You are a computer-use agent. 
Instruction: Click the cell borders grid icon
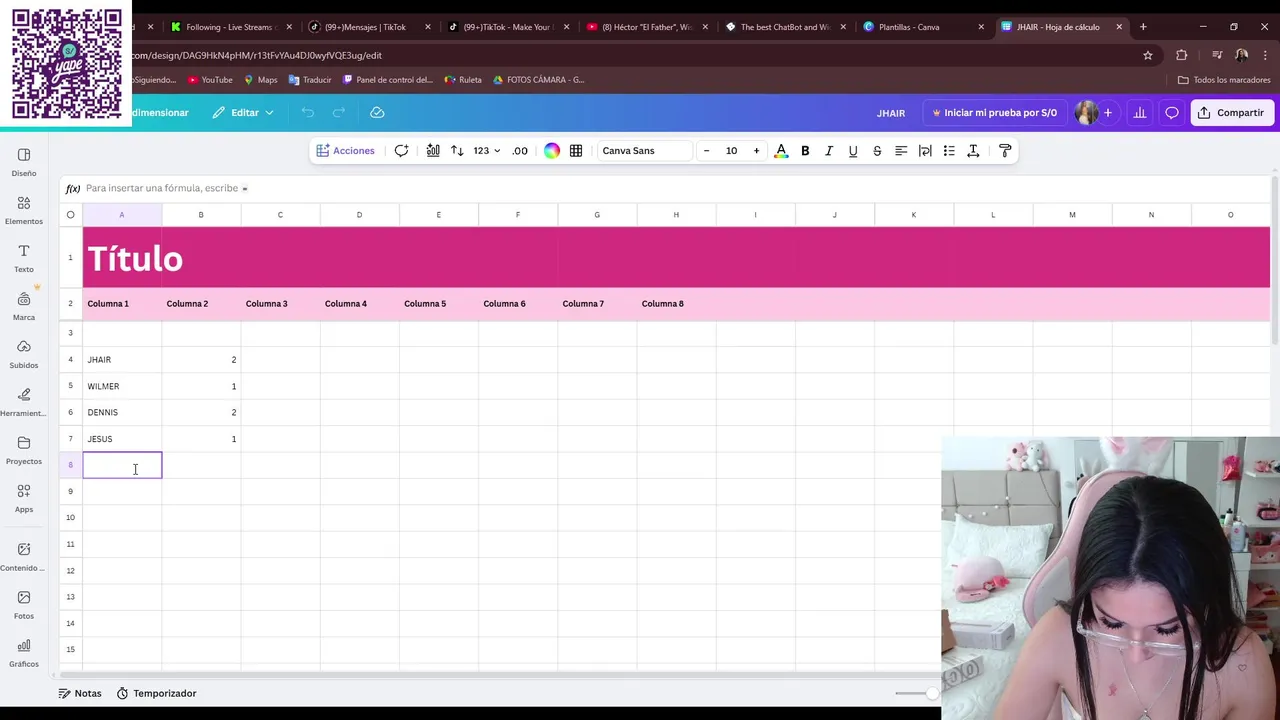(576, 151)
